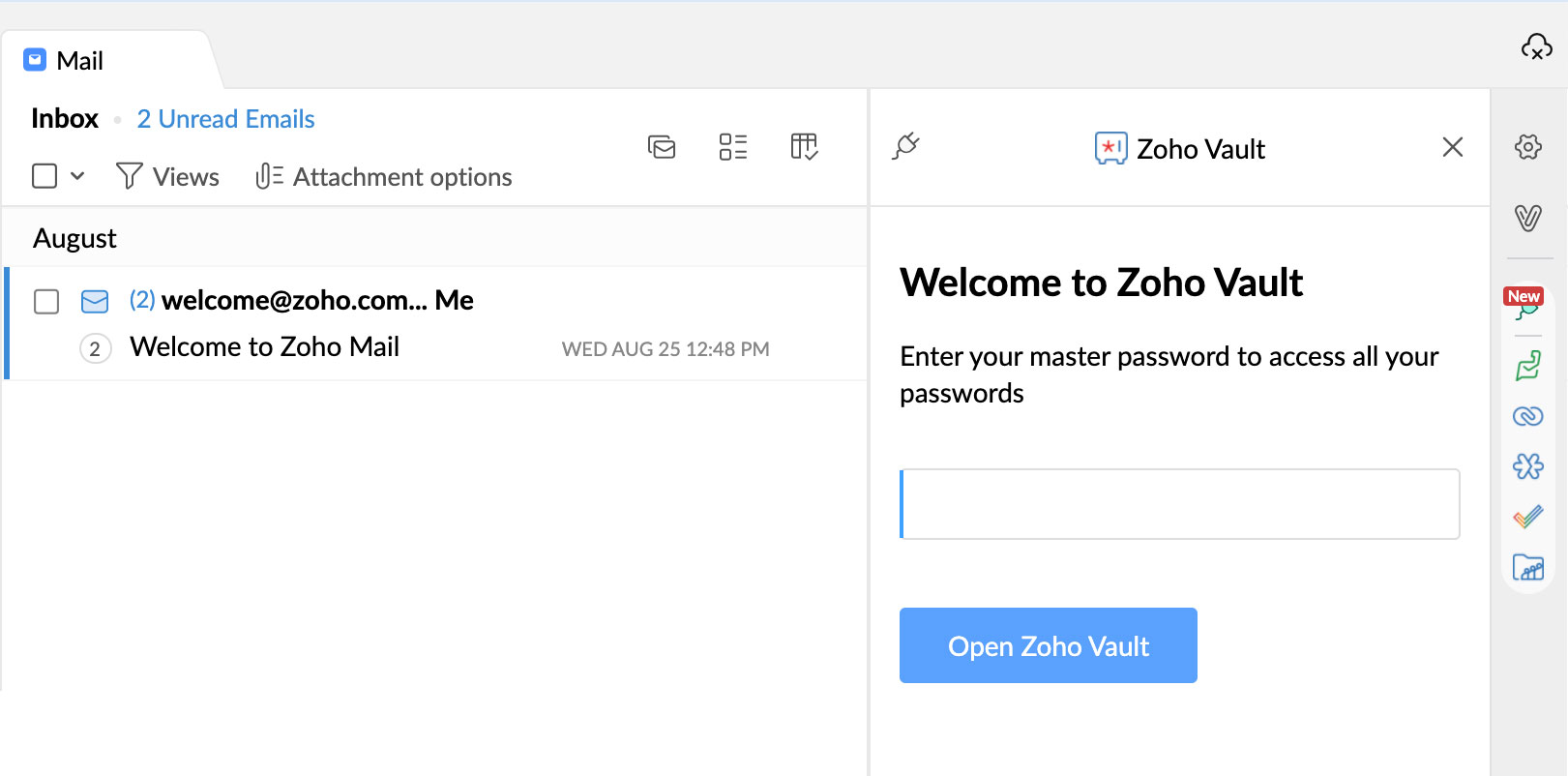Viewport: 1568px width, 776px height.
Task: Click the stacked envelopes conversation view icon
Action: 662,147
